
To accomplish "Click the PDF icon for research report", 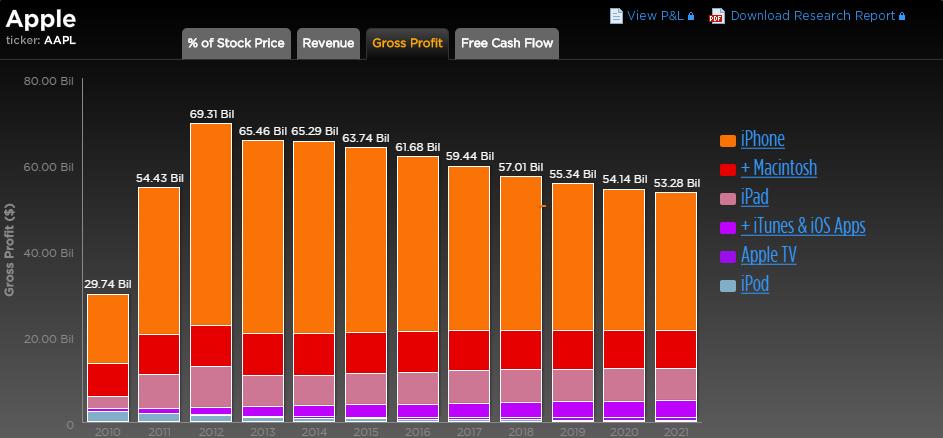I will (x=716, y=15).
